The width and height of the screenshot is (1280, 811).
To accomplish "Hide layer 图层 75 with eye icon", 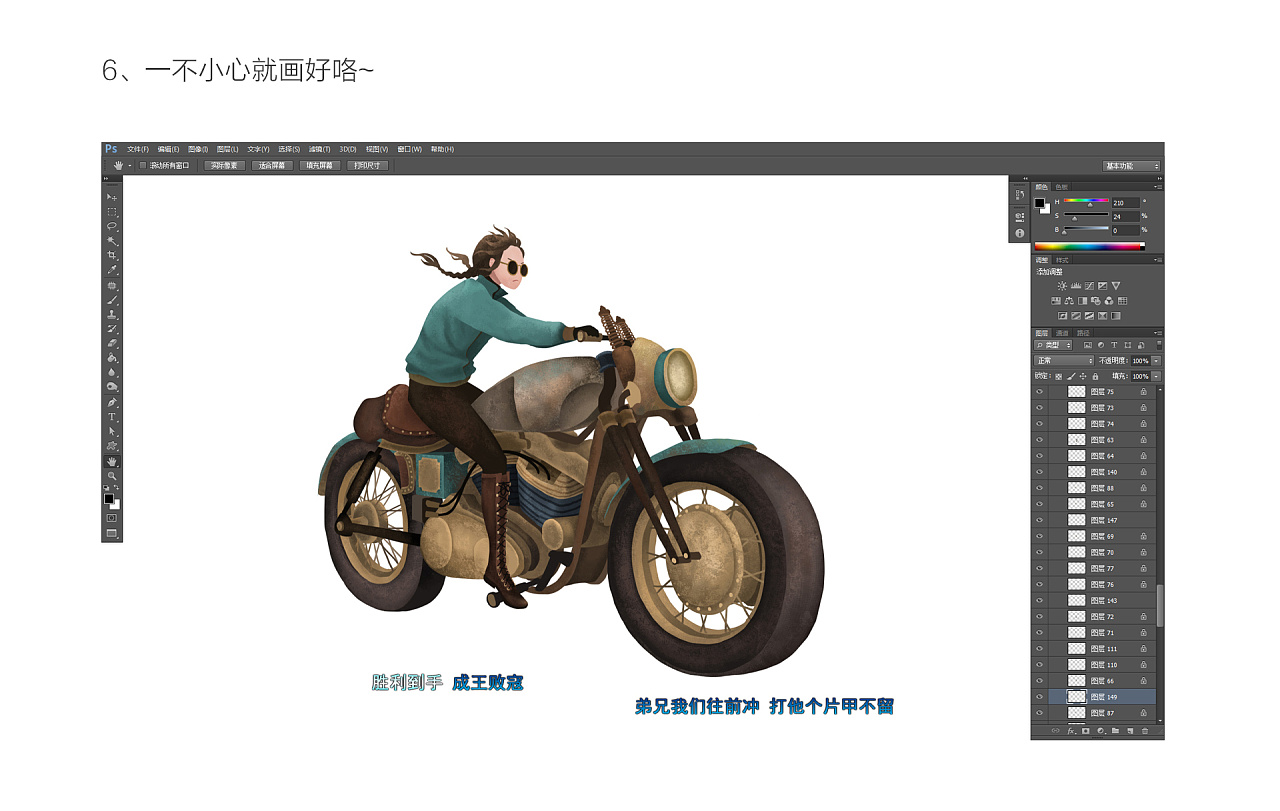I will pyautogui.click(x=1039, y=392).
